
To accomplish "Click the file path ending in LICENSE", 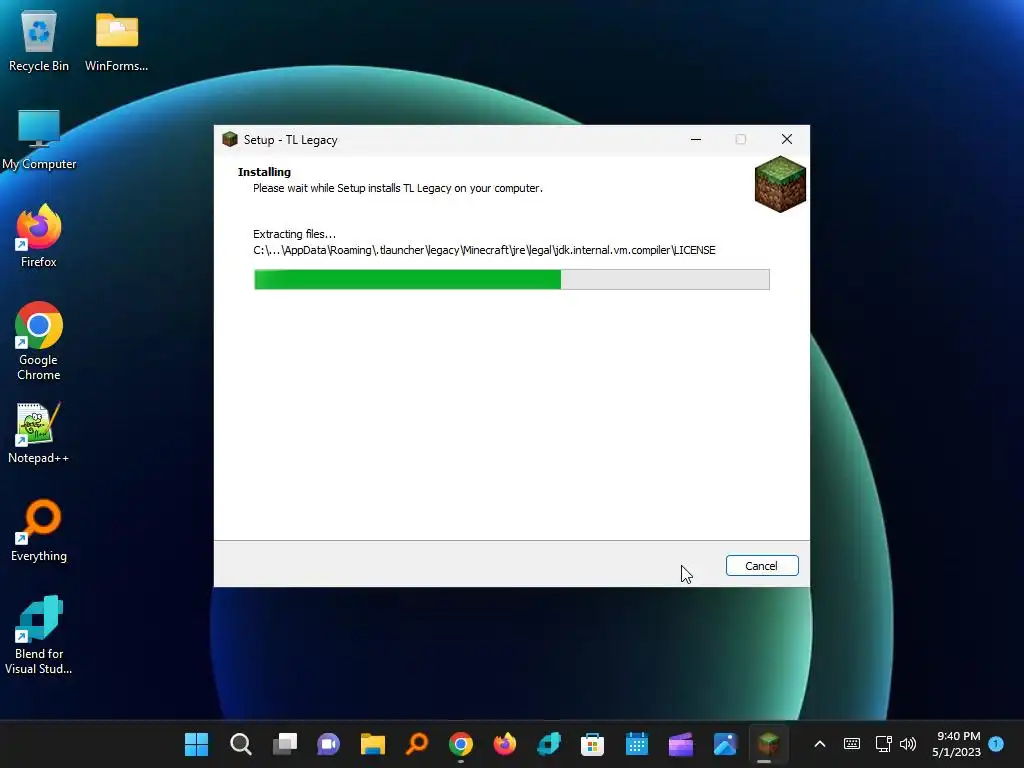I will 484,250.
